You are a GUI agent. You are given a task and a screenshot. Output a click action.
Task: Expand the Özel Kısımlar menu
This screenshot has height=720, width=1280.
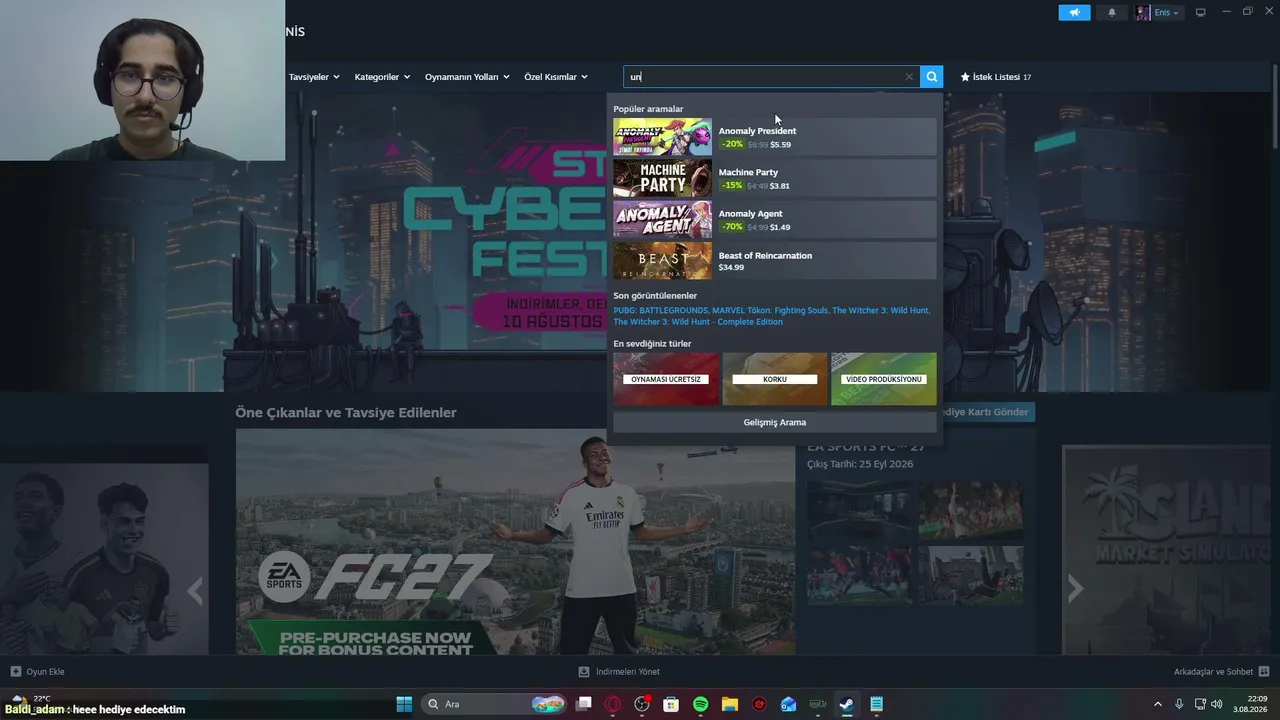[556, 77]
